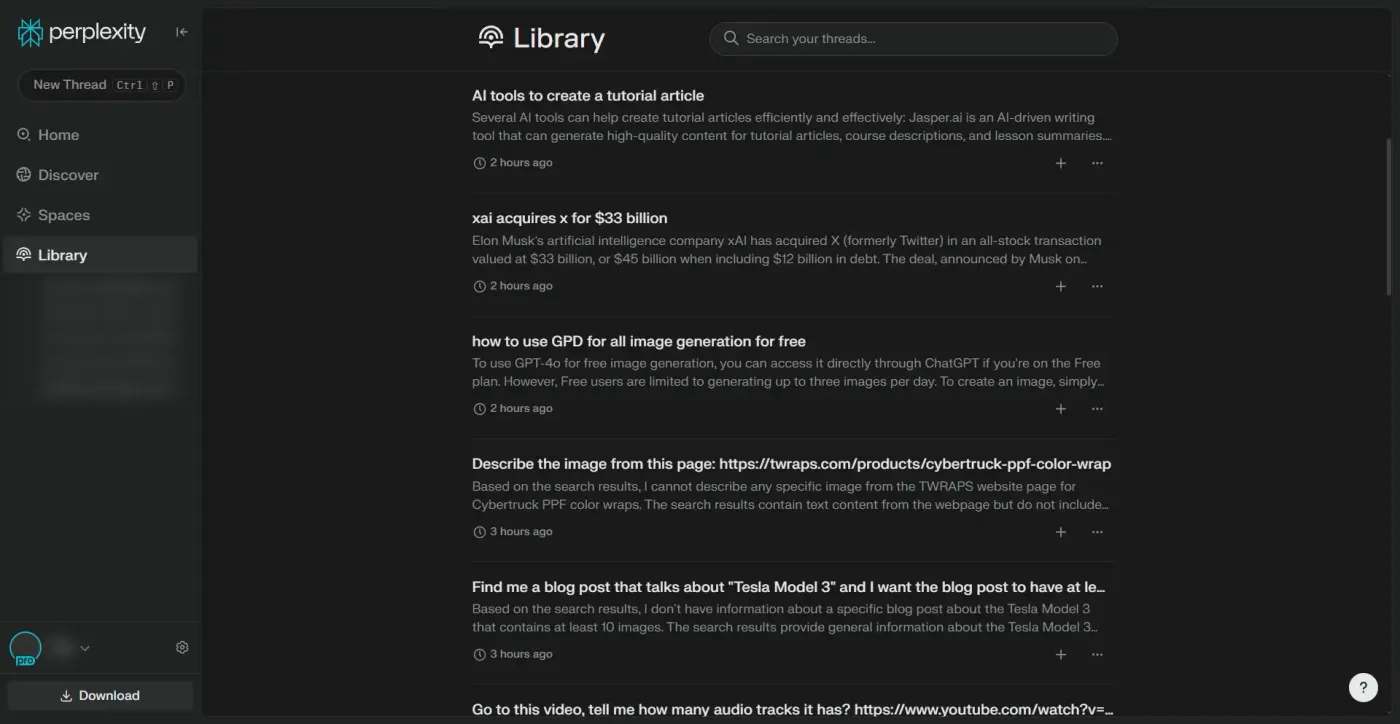
Task: Click the Discover globe icon
Action: pos(24,174)
